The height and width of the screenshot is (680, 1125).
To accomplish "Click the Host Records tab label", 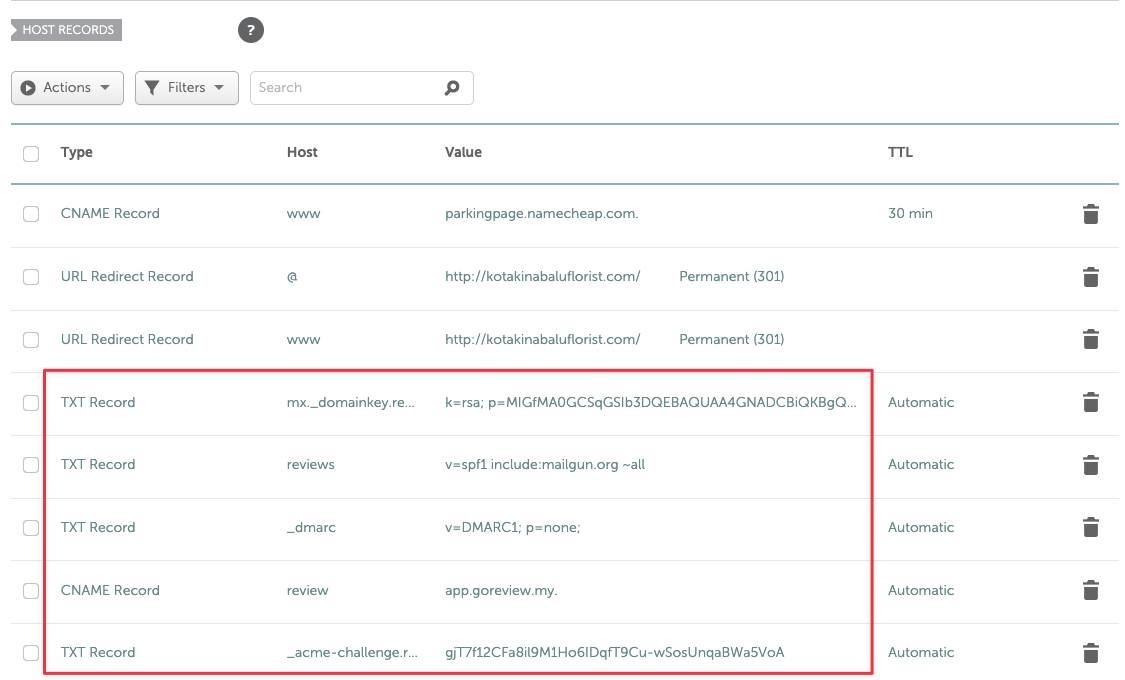I will click(67, 30).
